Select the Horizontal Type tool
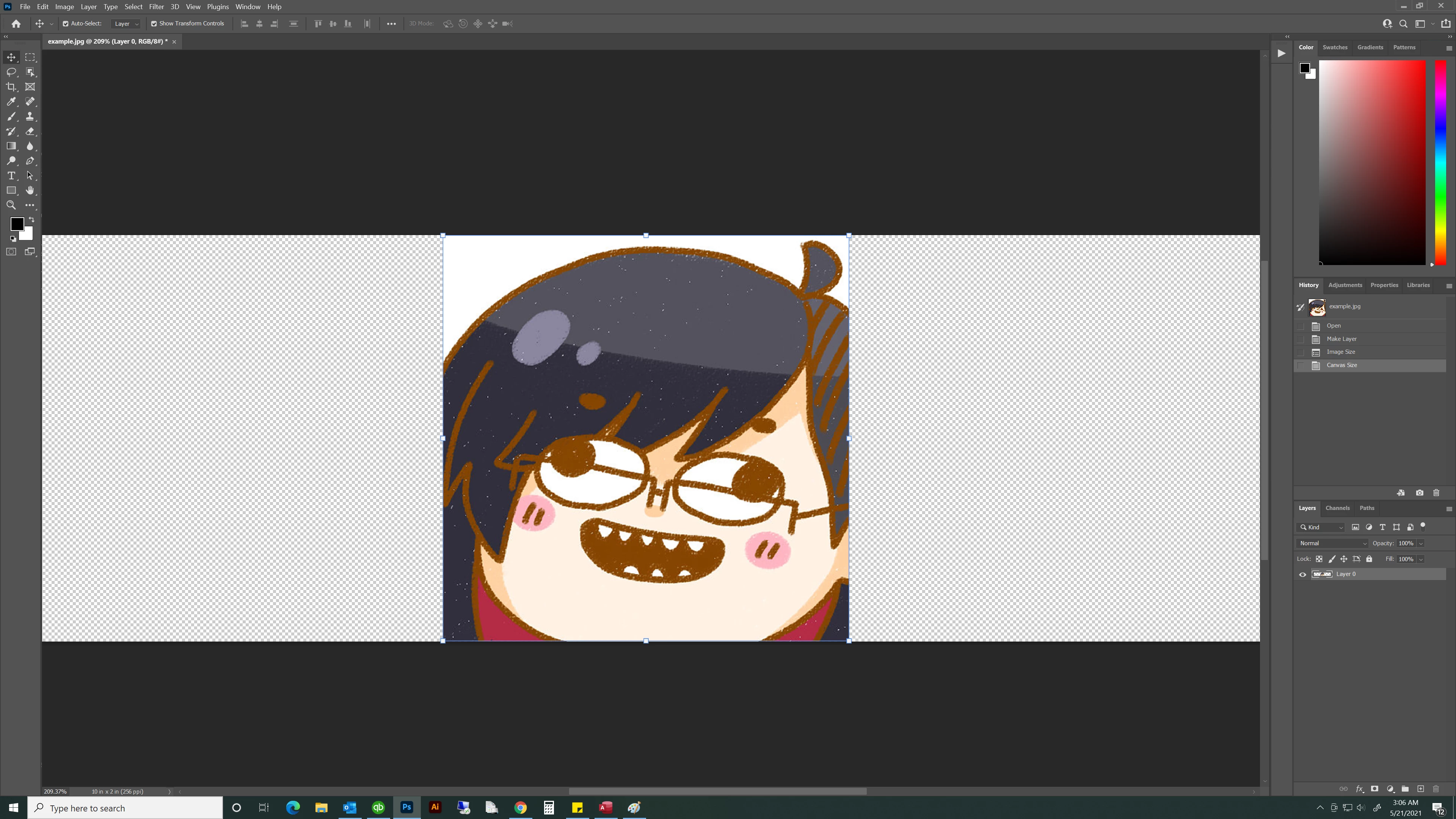The width and height of the screenshot is (1456, 819). coord(11,176)
